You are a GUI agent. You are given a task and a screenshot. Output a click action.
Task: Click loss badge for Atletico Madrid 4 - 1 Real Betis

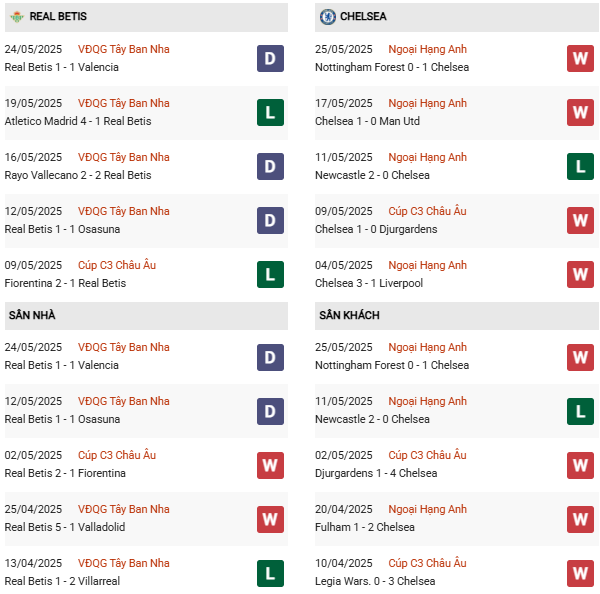tap(270, 113)
